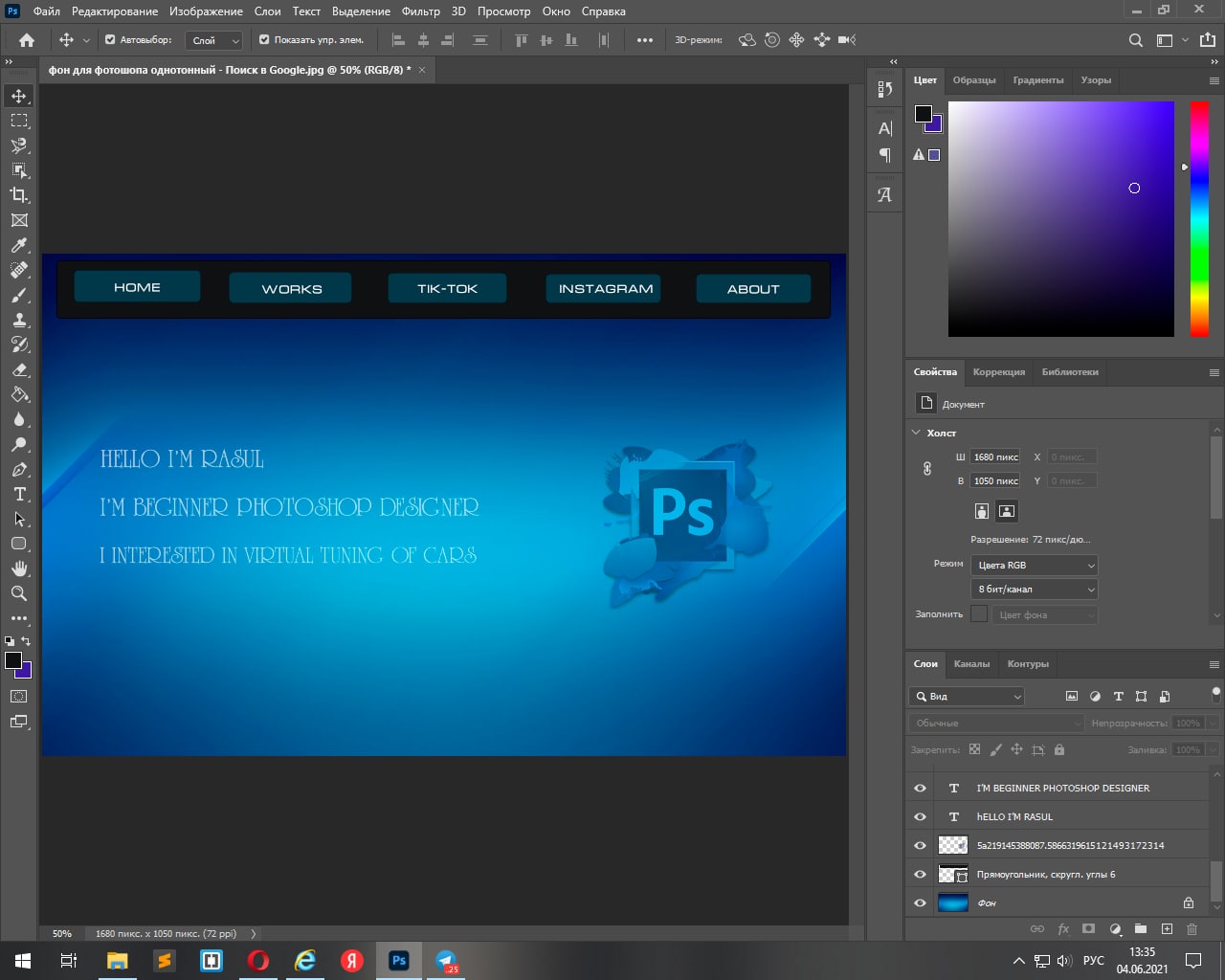Click the hue slider strip
1225x980 pixels.
coord(1199,219)
